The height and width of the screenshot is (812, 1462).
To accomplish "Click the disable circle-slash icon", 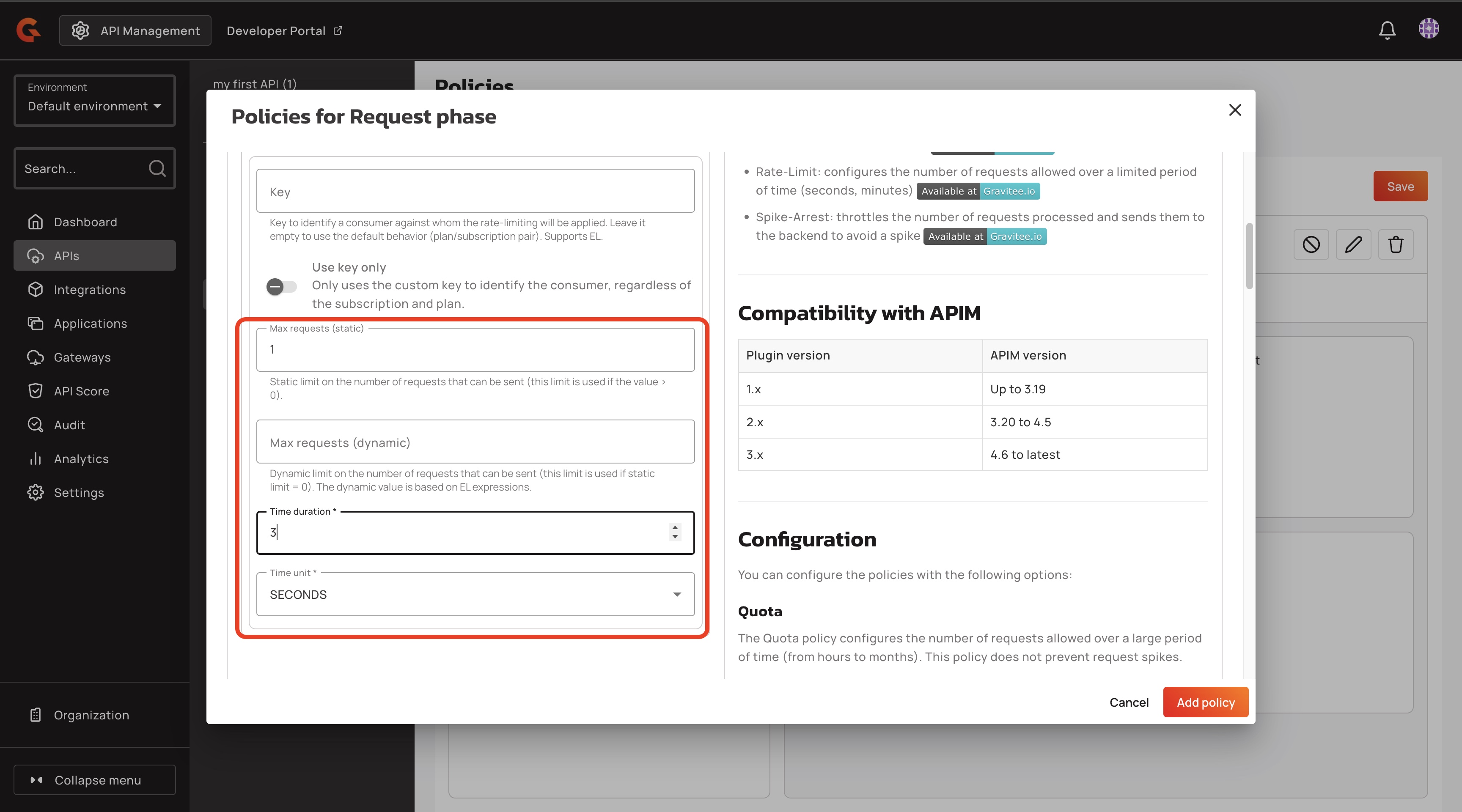I will pyautogui.click(x=1311, y=244).
